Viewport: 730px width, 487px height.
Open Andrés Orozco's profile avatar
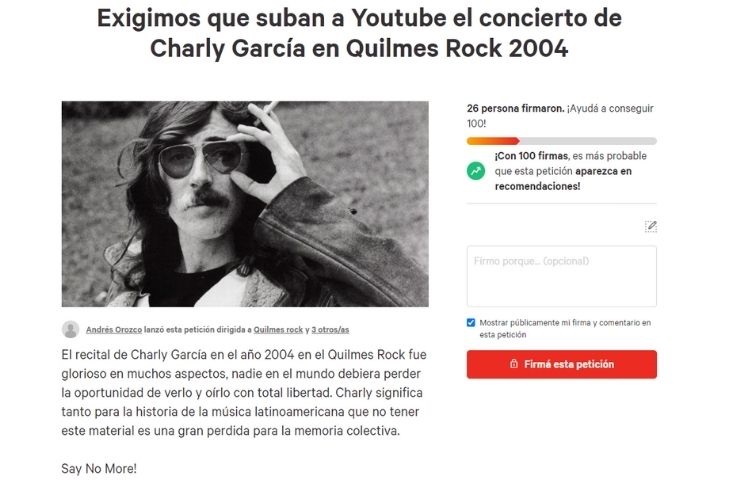click(70, 329)
